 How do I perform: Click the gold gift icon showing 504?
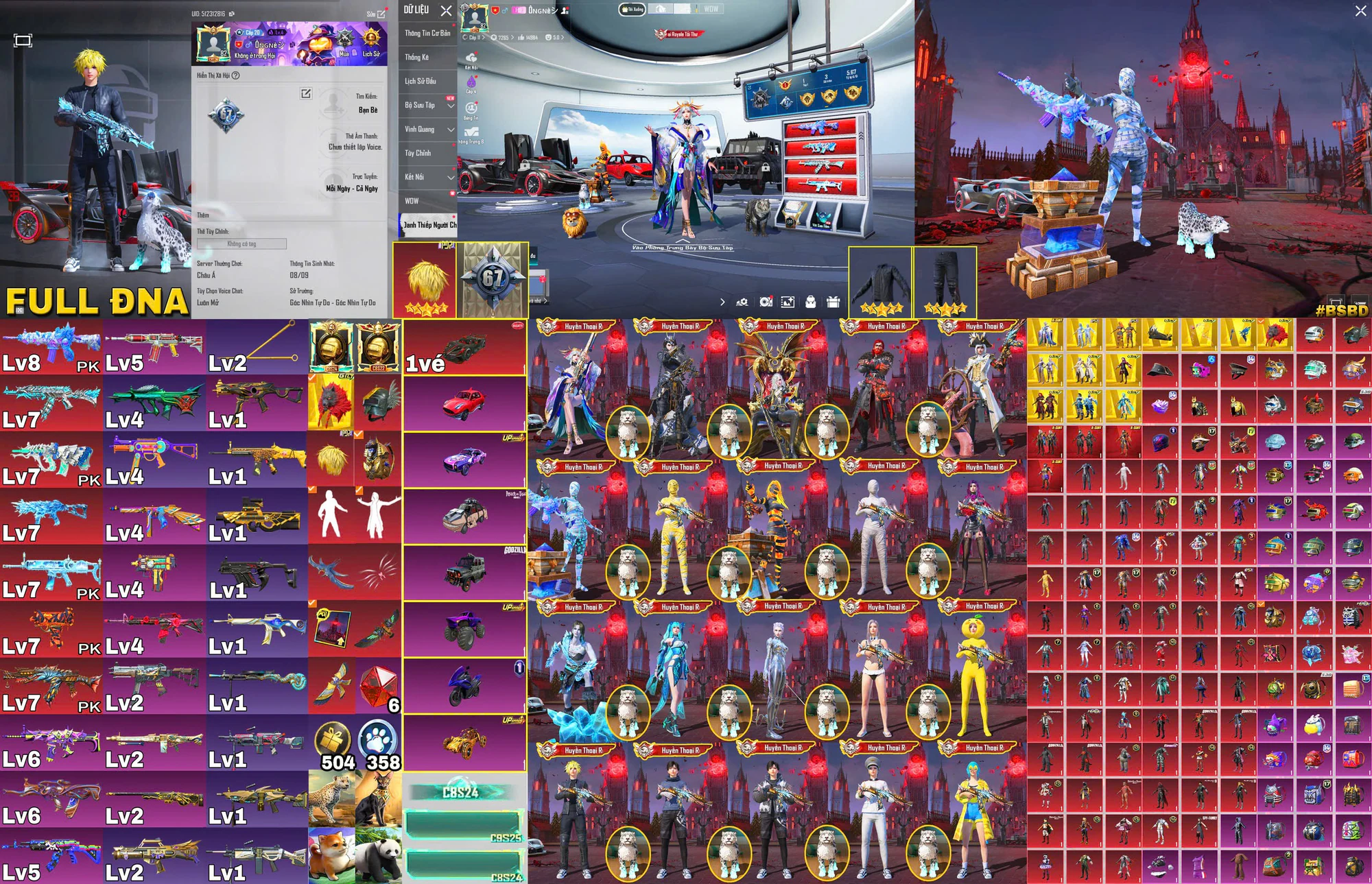(333, 741)
